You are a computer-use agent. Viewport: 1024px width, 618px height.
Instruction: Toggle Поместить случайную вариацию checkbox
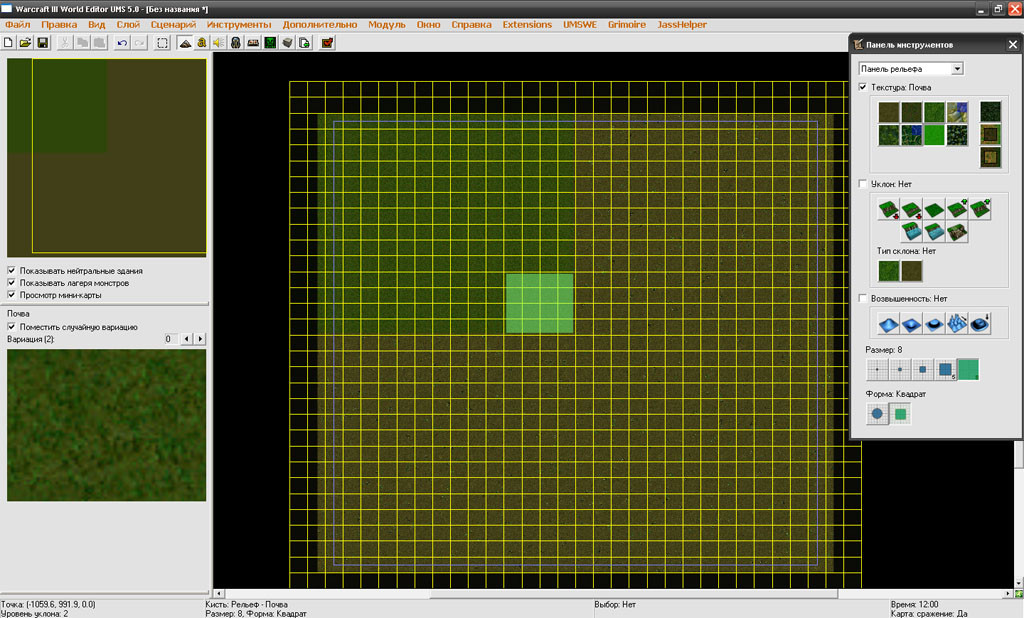click(11, 327)
